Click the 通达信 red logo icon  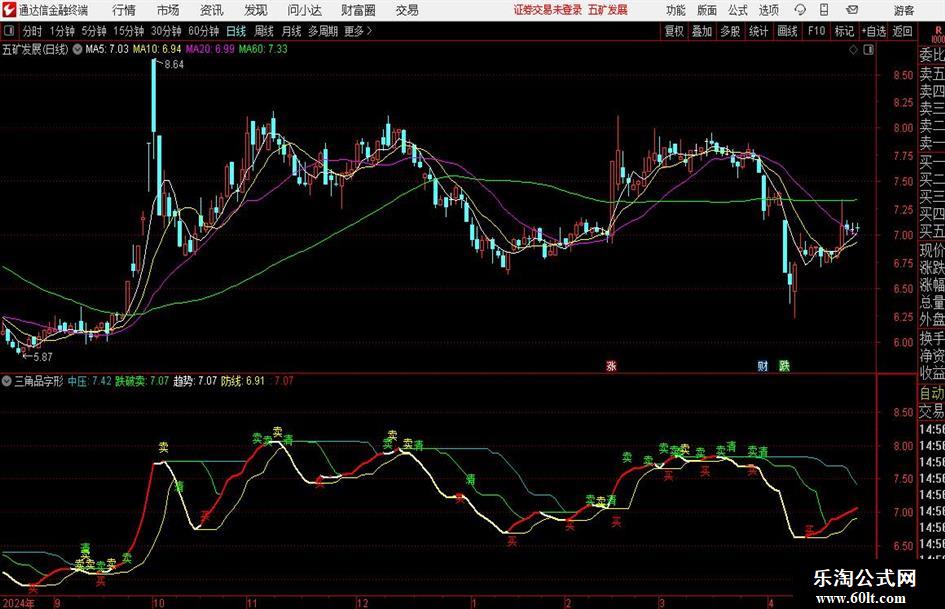[x=10, y=10]
